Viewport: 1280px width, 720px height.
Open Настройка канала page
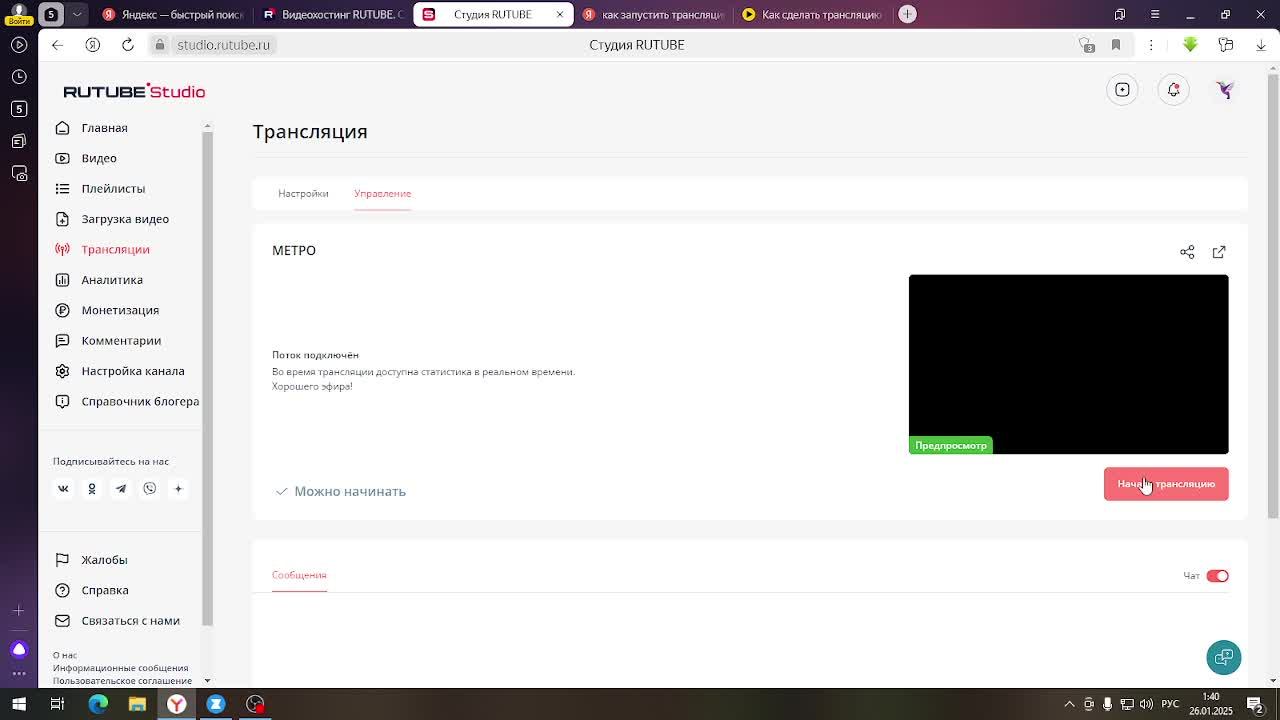(133, 371)
